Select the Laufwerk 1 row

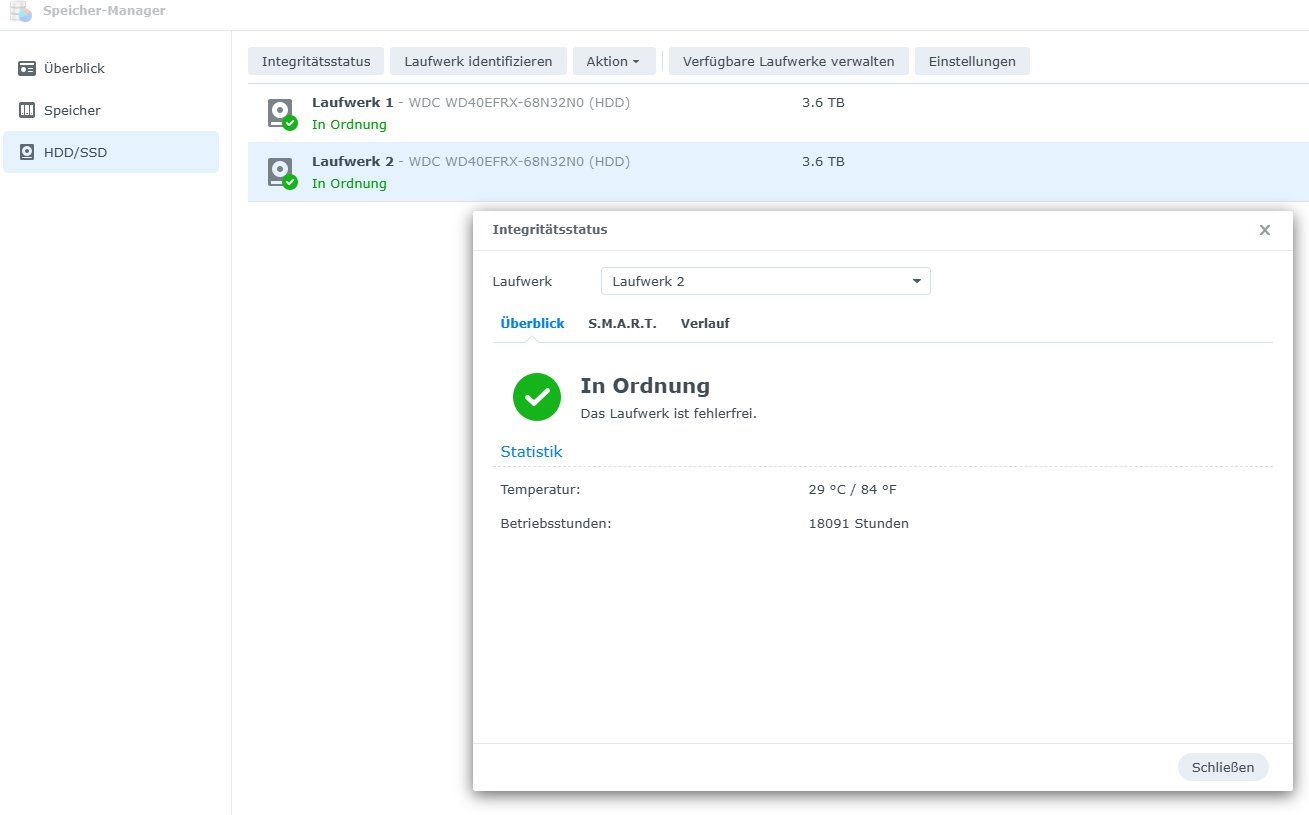[778, 113]
